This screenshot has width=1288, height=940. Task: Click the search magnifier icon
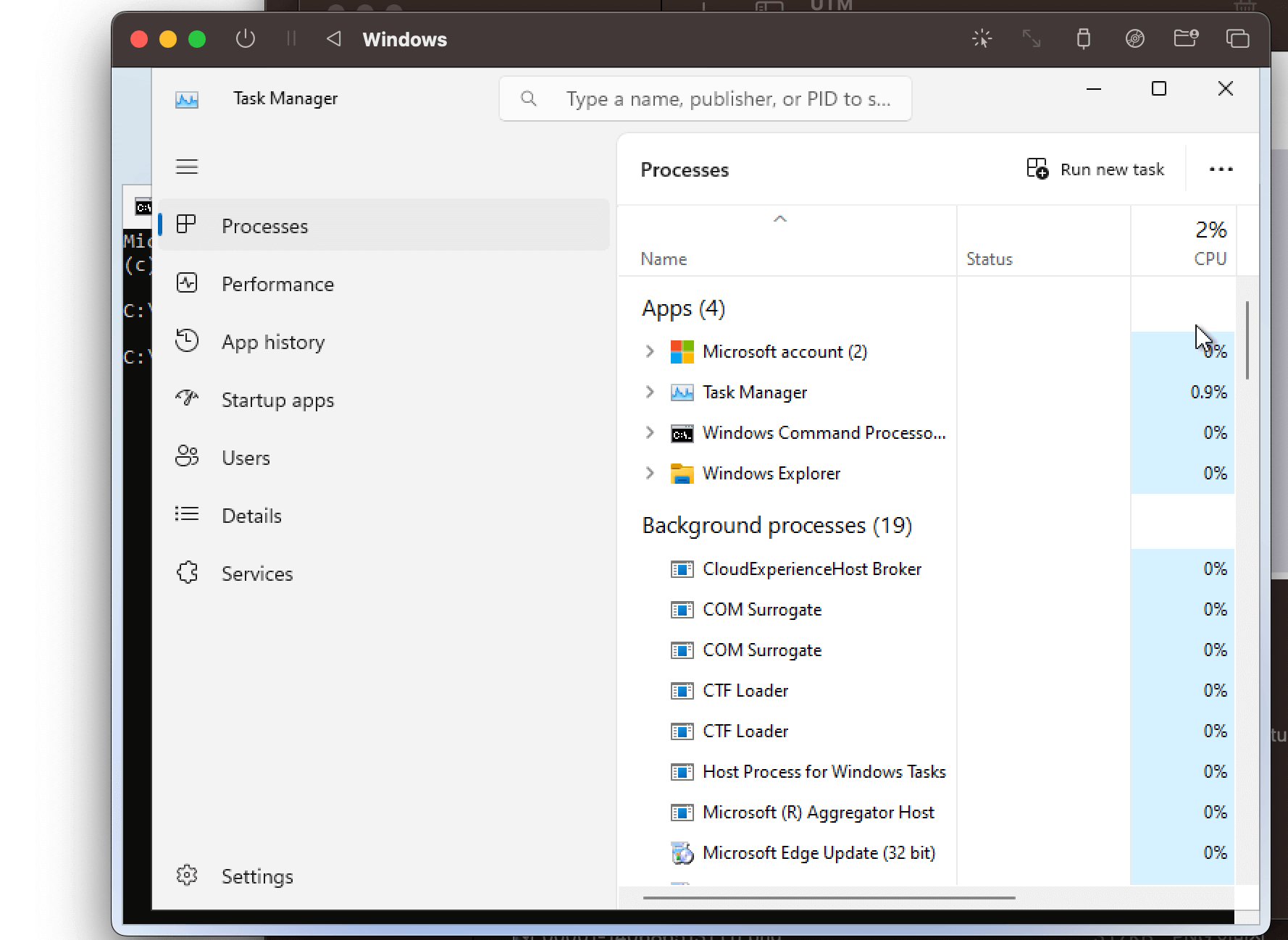(529, 98)
